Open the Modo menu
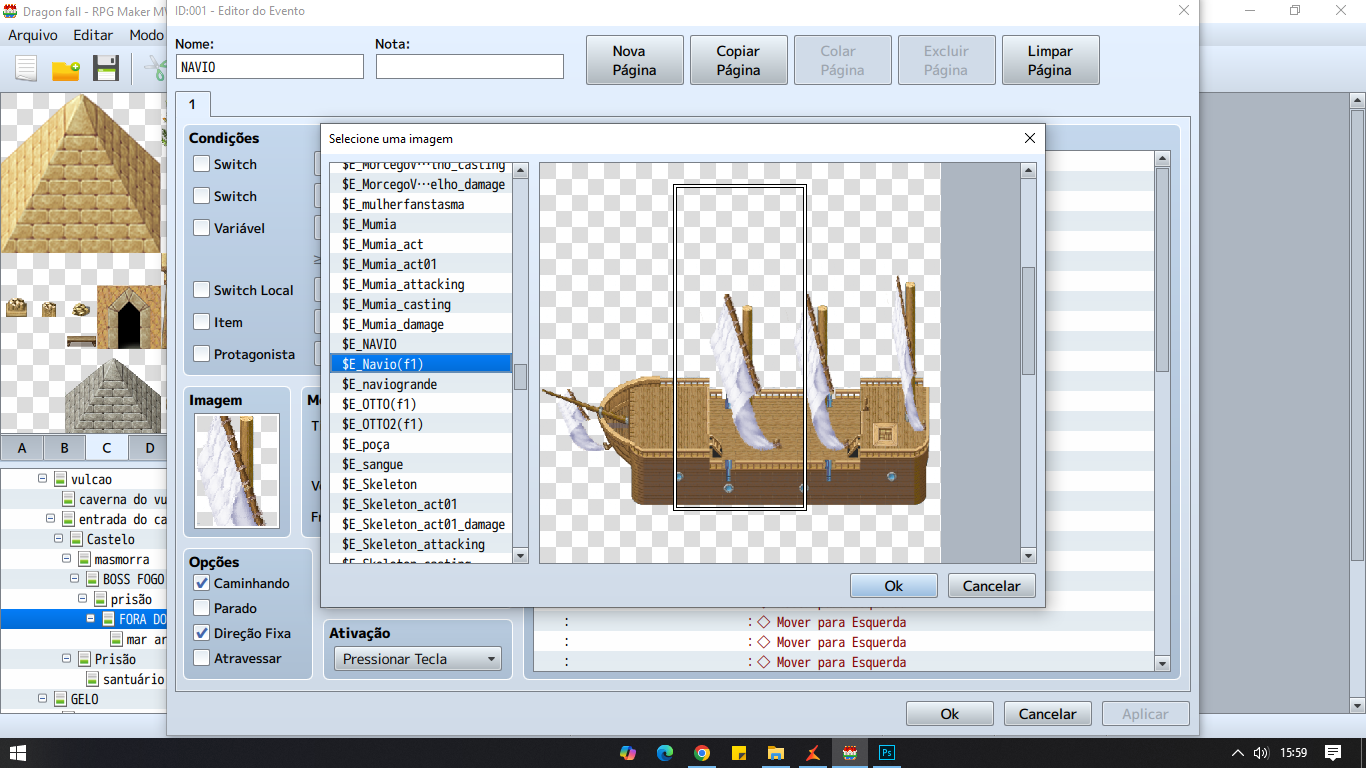Screen dimensions: 1366x768 point(146,35)
